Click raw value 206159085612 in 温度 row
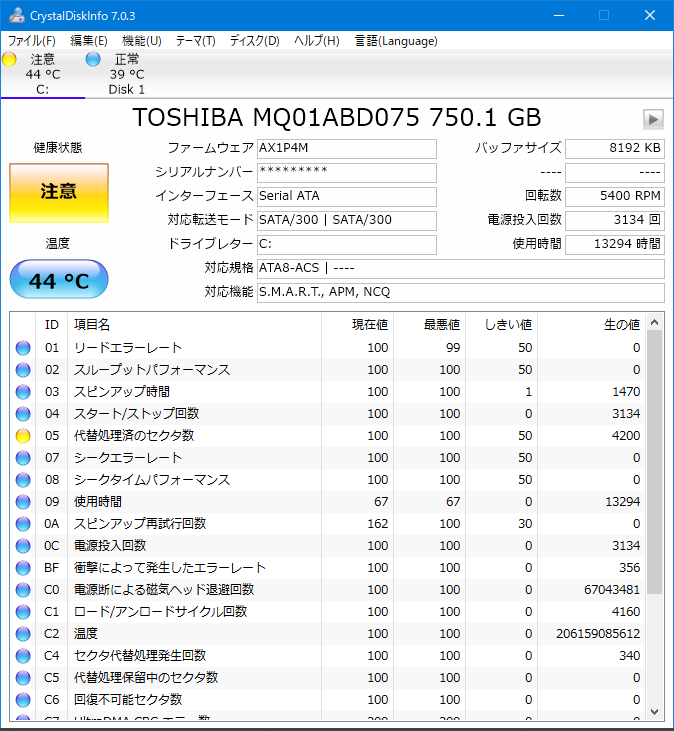Screen dimensions: 674x731 598,634
